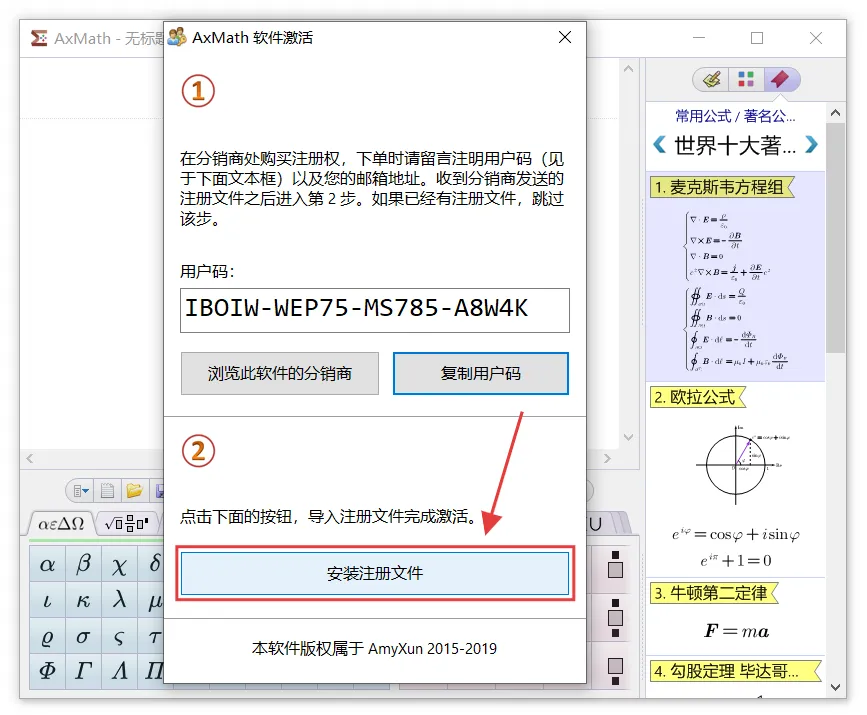
Task: Select the 2. 欧拉公式 heading
Action: tap(698, 396)
